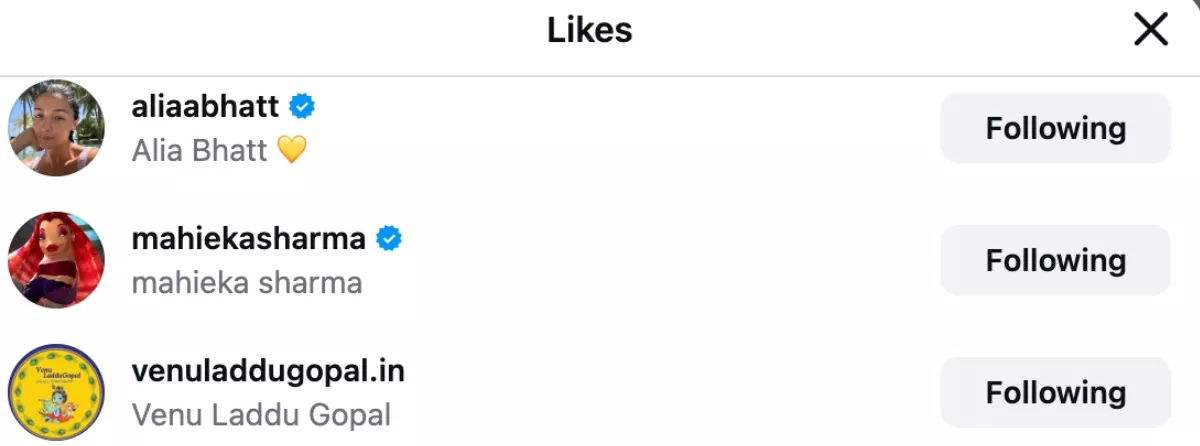Click the 'Venu Laddu Gopal' display name
Image resolution: width=1200 pixels, height=446 pixels.
[x=261, y=414]
